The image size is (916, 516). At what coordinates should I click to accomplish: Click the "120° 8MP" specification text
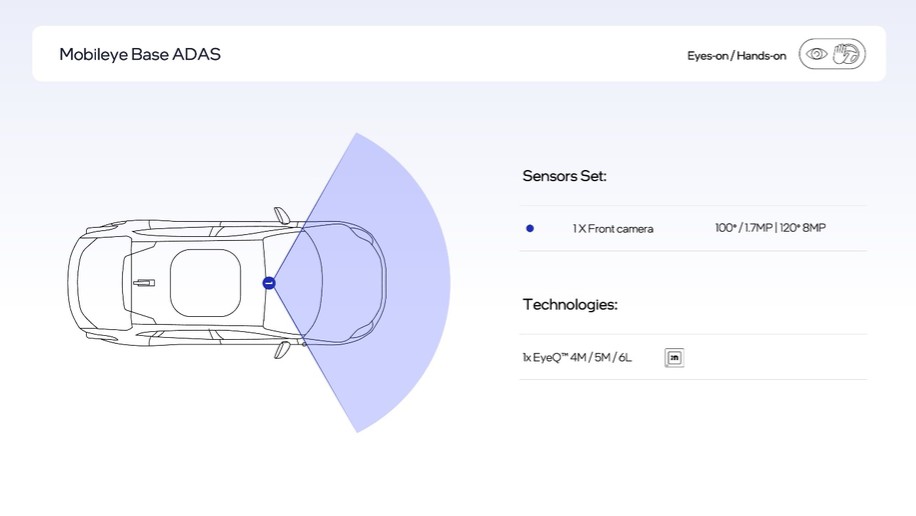[803, 228]
